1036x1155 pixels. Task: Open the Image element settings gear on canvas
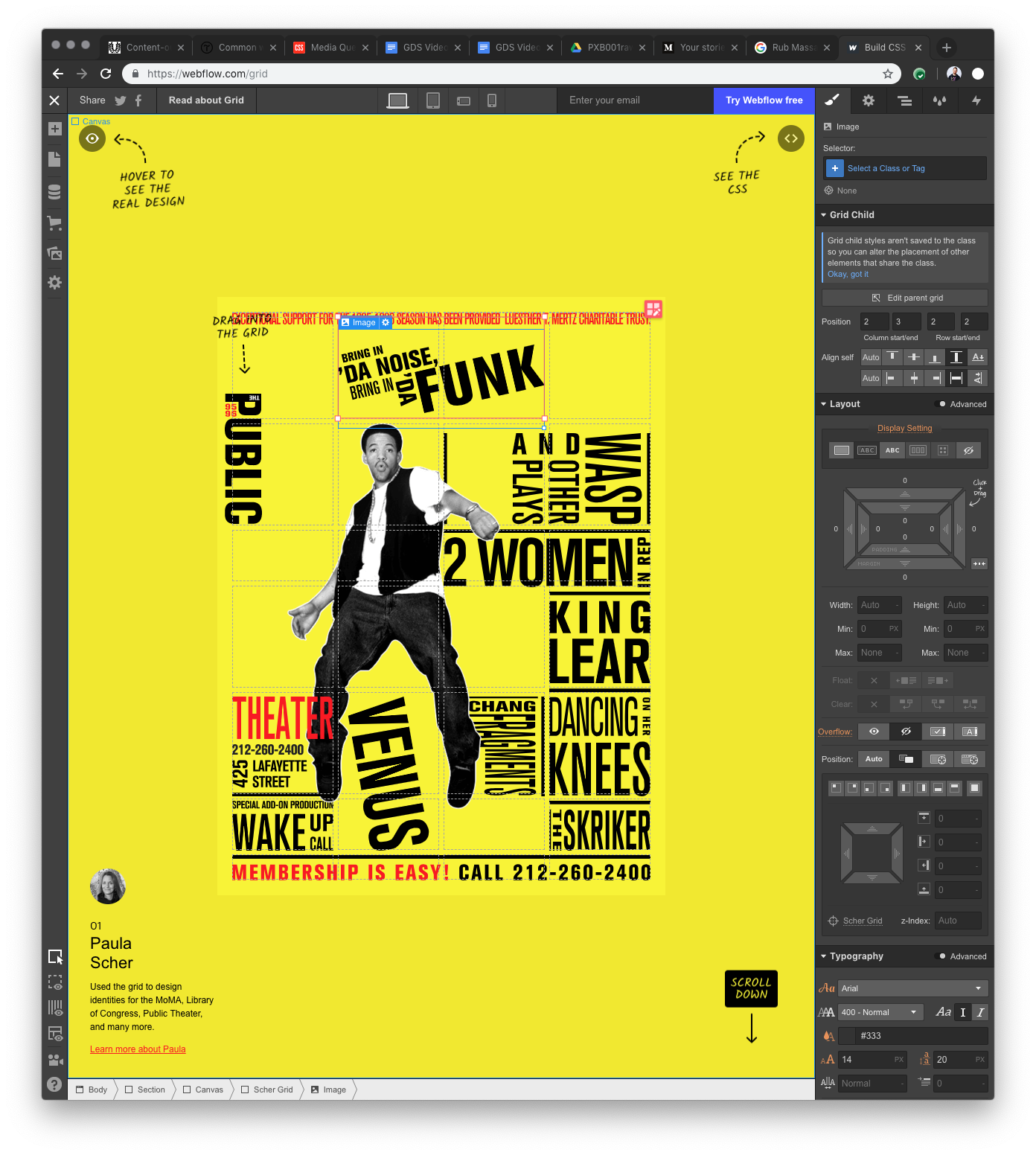point(386,322)
